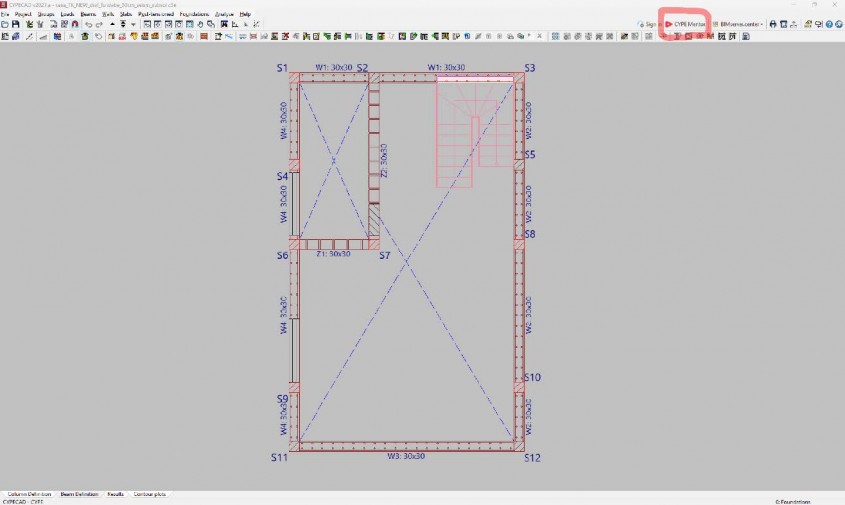Open the Groups menu

point(46,14)
